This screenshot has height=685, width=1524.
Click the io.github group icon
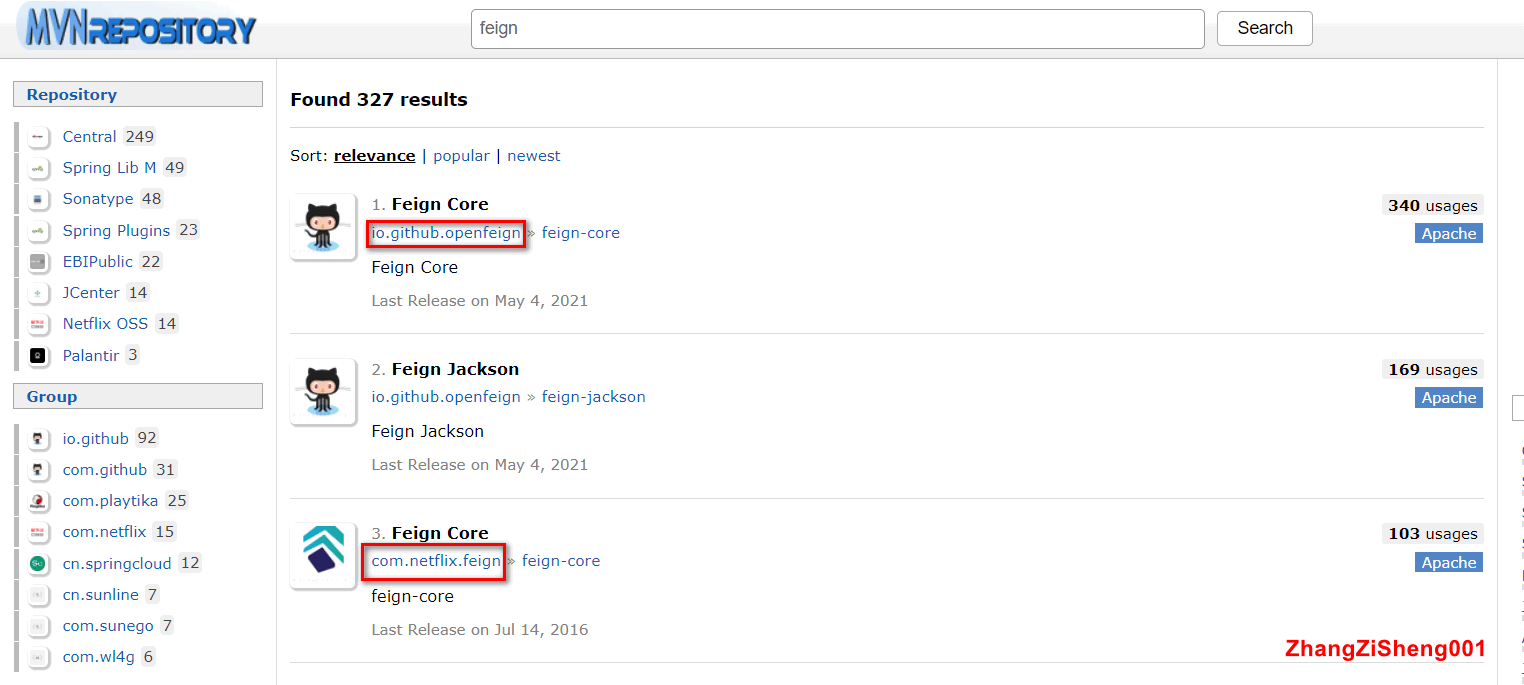click(x=38, y=439)
